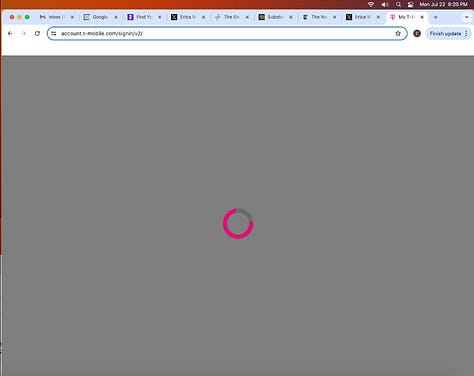
Task: Close the Find Yo tab
Action: point(160,17)
